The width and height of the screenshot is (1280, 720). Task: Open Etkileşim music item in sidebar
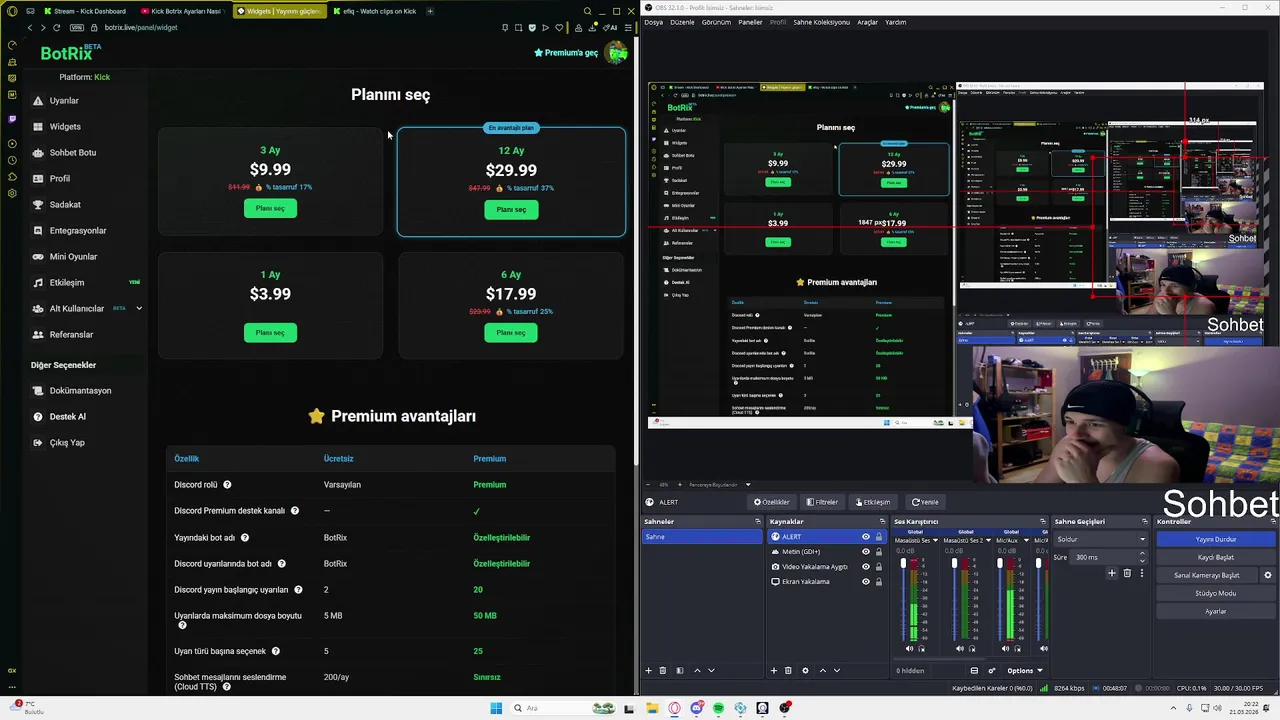(x=67, y=283)
